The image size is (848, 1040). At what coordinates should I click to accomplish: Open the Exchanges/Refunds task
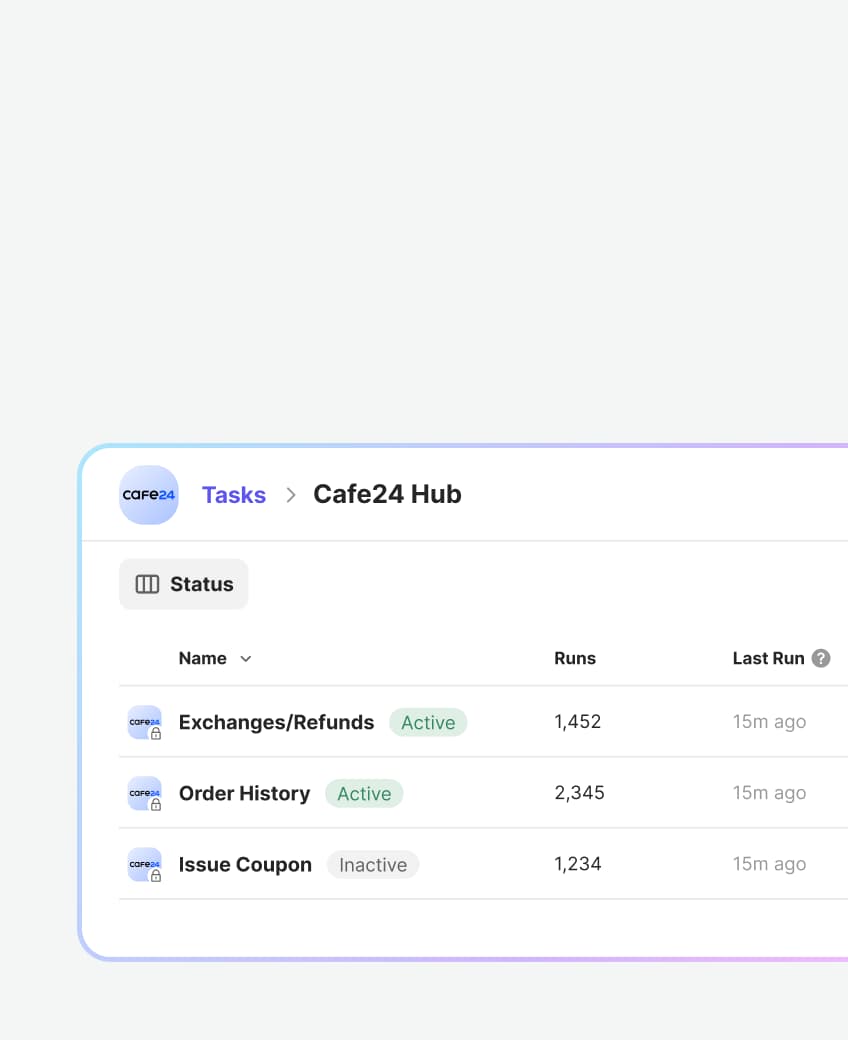pyautogui.click(x=276, y=722)
